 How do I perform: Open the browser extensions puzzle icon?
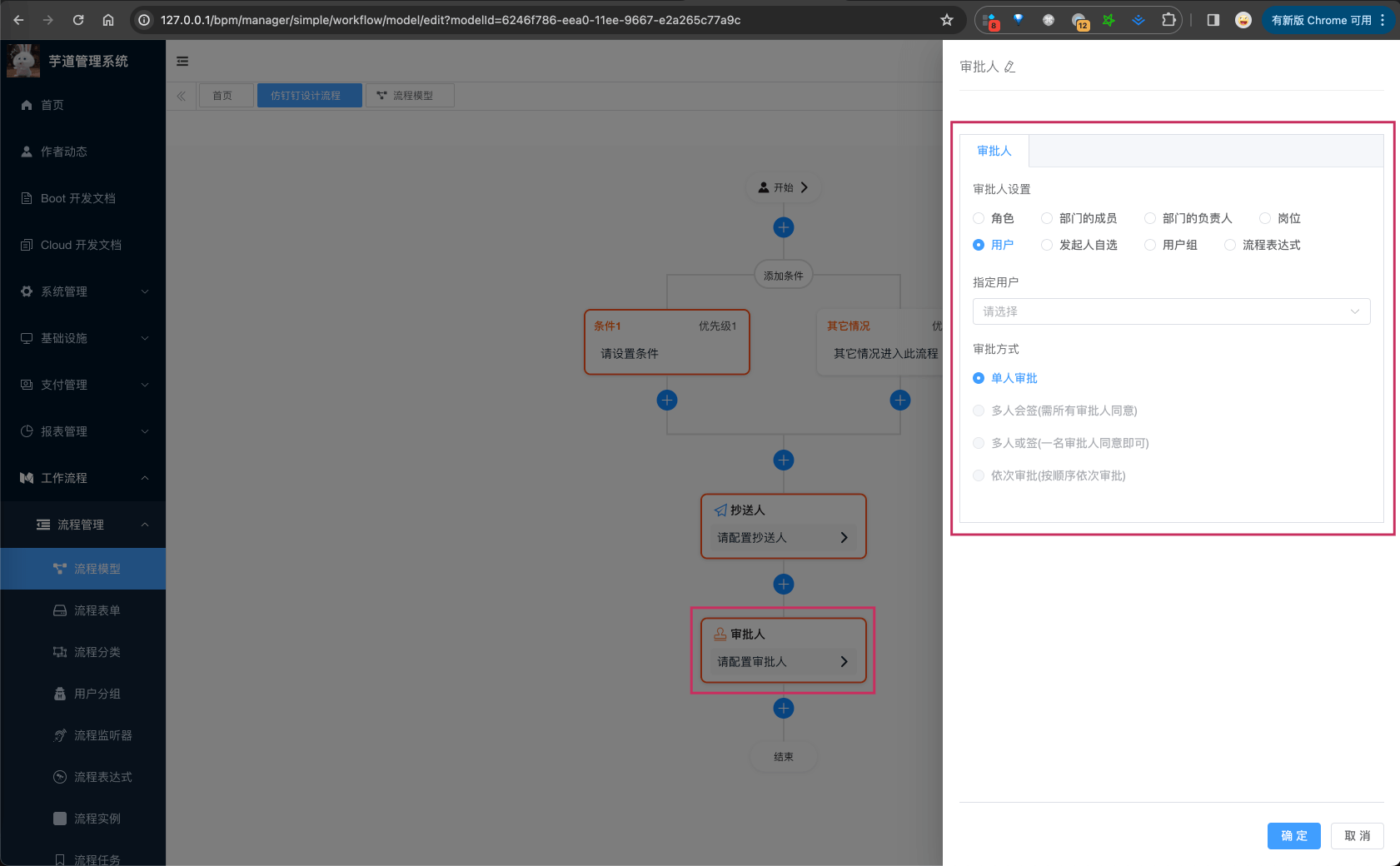(1168, 20)
